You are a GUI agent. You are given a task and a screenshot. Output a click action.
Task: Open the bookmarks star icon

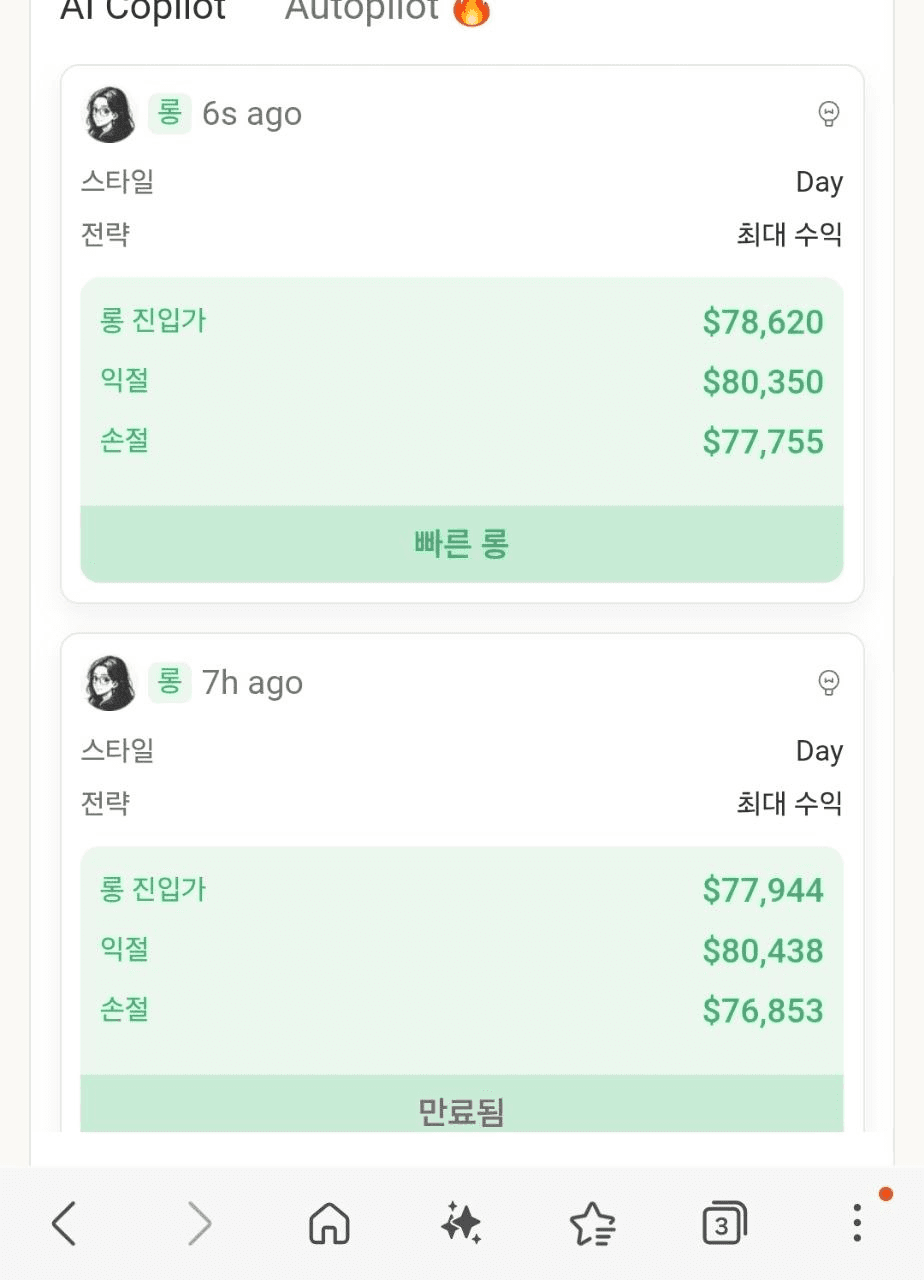click(x=592, y=1223)
